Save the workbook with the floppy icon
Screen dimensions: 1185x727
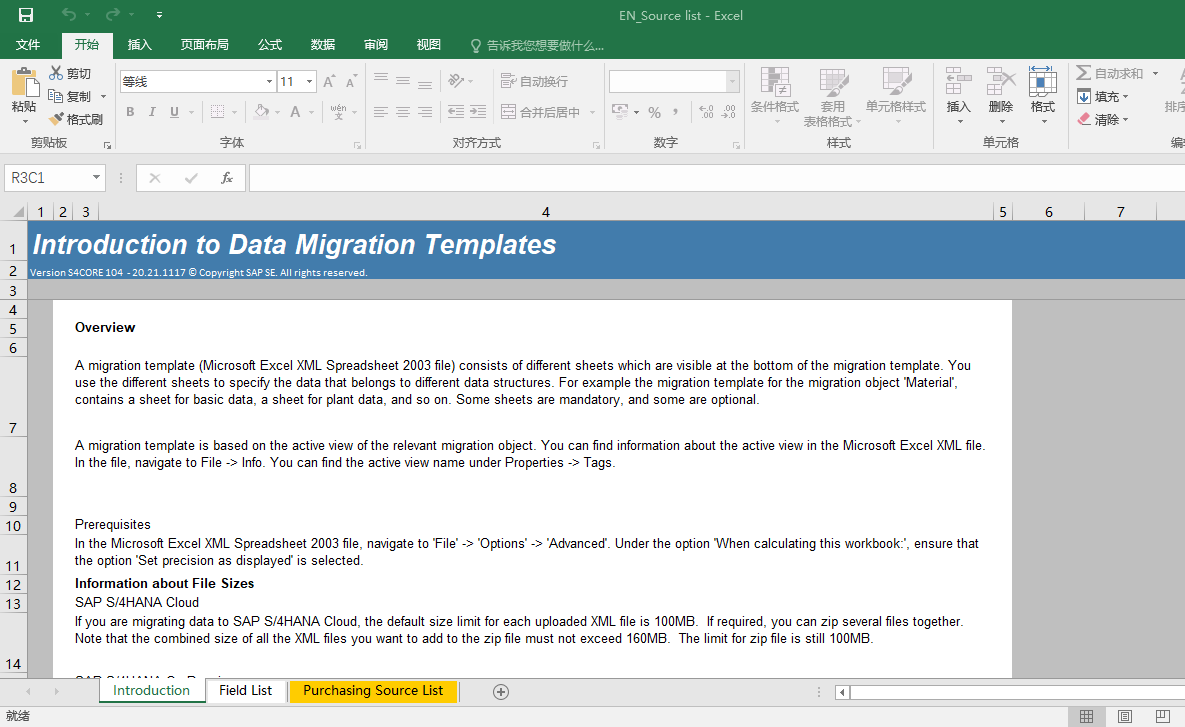click(x=26, y=15)
